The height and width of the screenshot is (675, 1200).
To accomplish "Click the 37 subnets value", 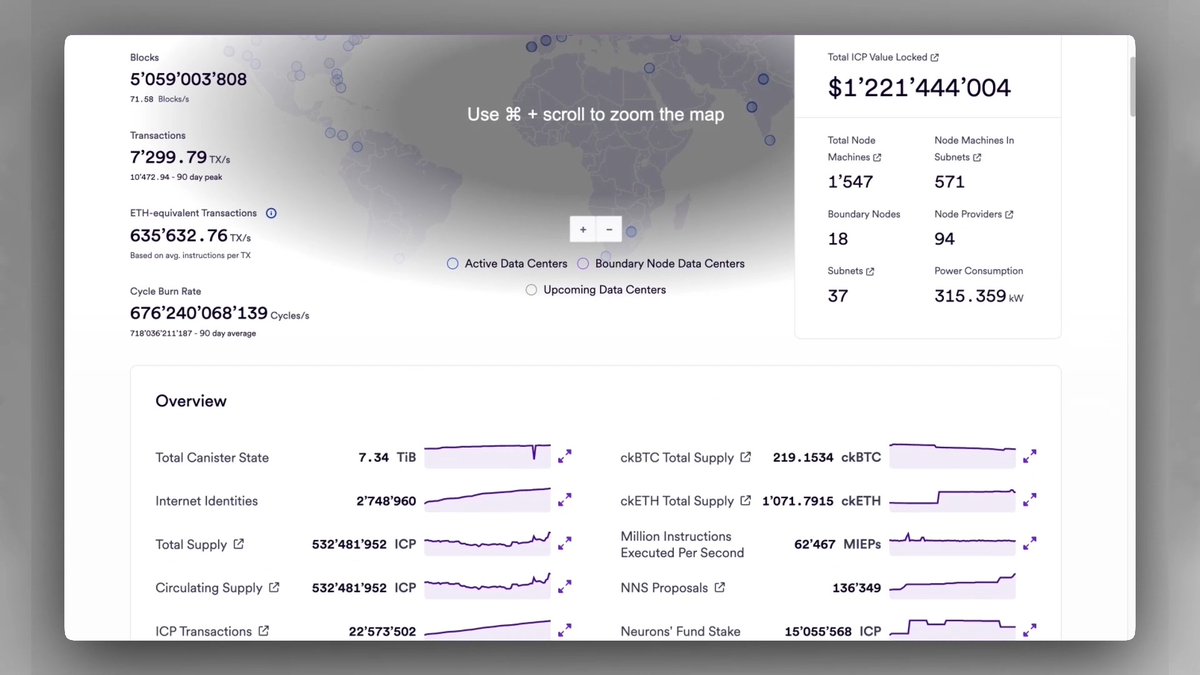I will (x=838, y=296).
